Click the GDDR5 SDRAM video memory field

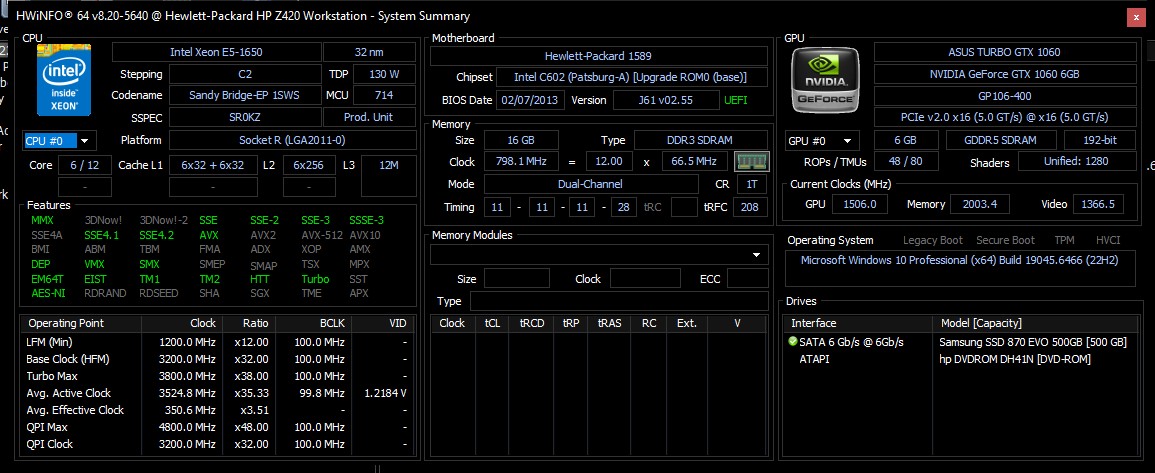tap(1000, 140)
